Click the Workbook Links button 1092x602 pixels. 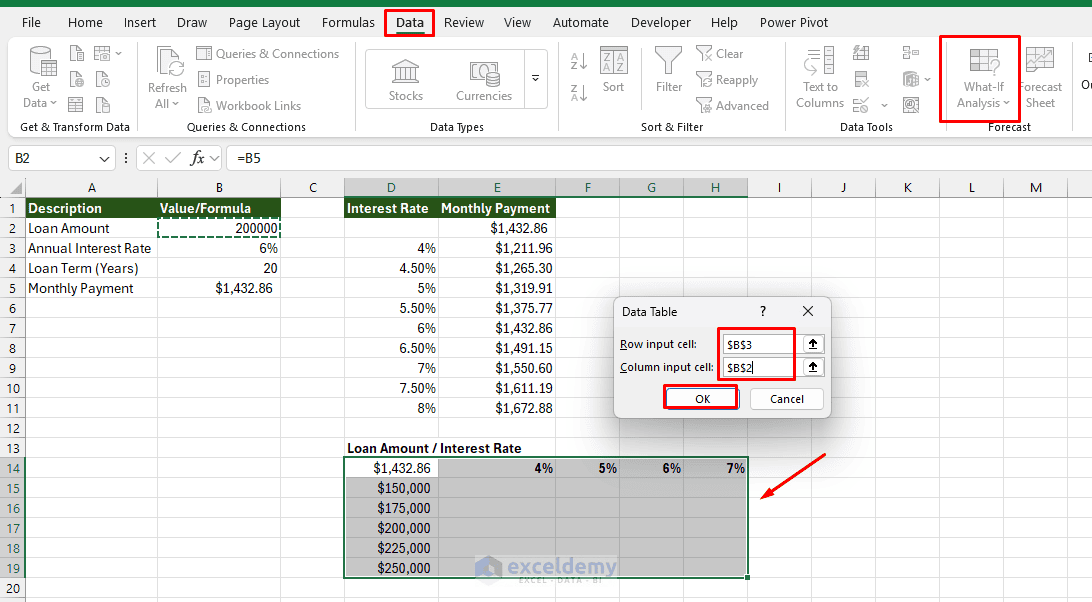[x=249, y=105]
